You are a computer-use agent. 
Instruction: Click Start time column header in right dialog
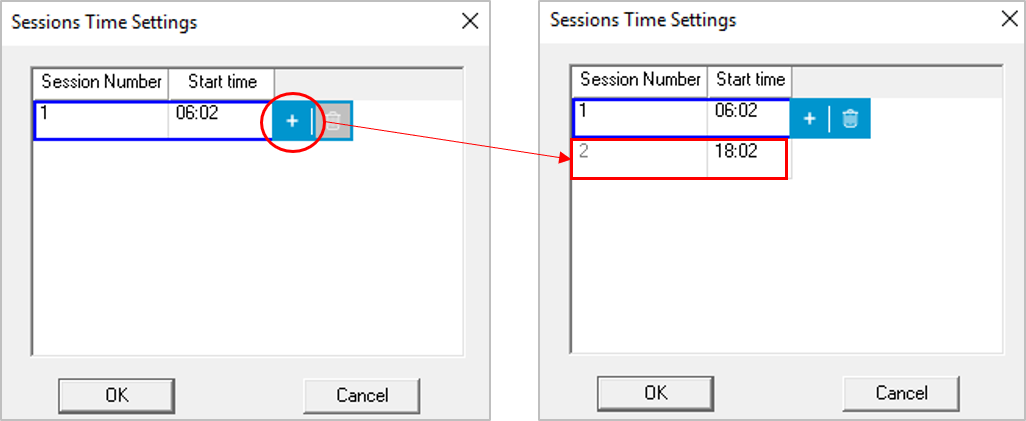[x=750, y=79]
